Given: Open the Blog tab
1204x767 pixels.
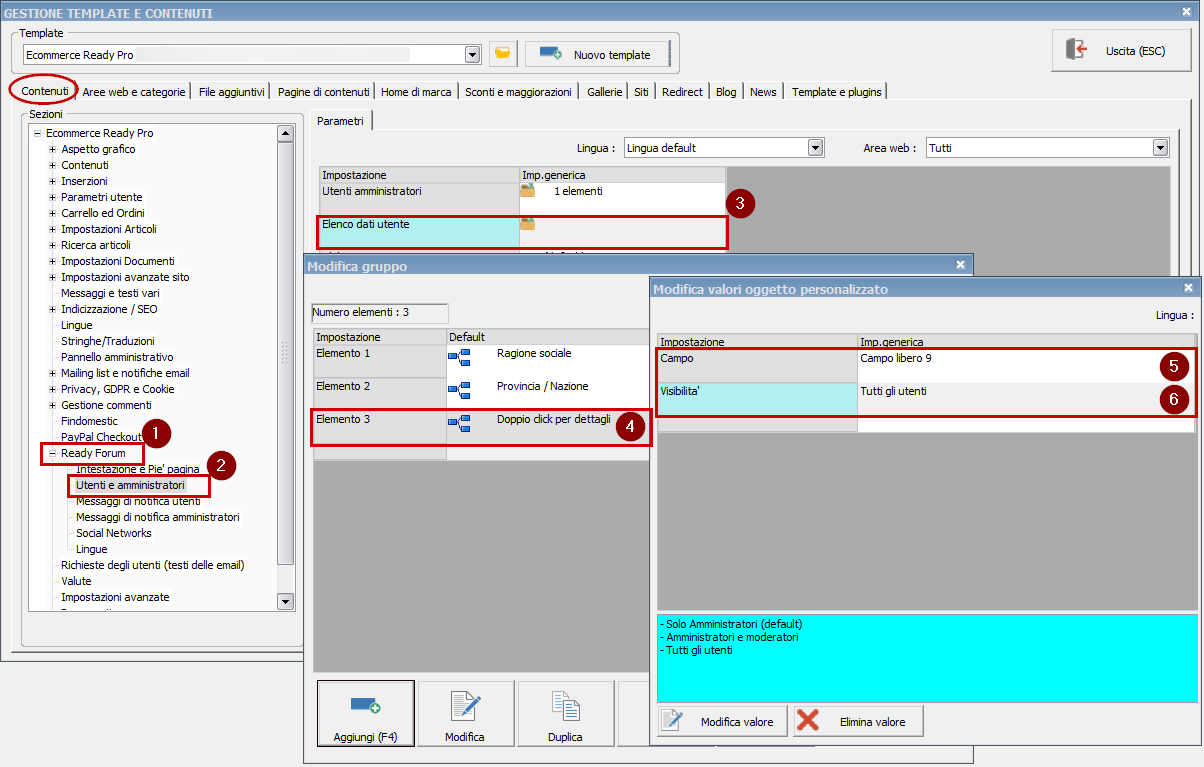Looking at the screenshot, I should pos(726,92).
